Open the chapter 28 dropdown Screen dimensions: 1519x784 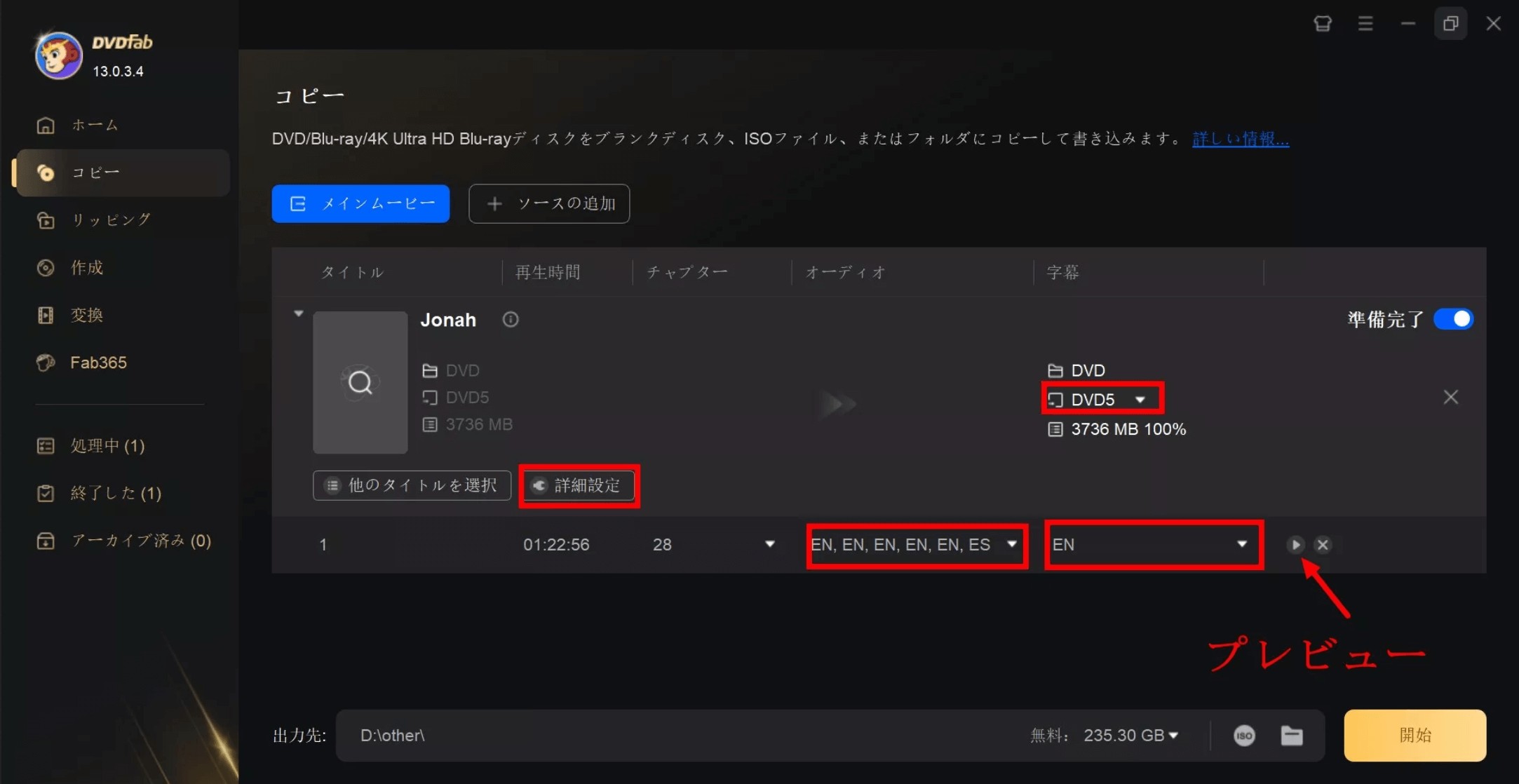[x=769, y=545]
